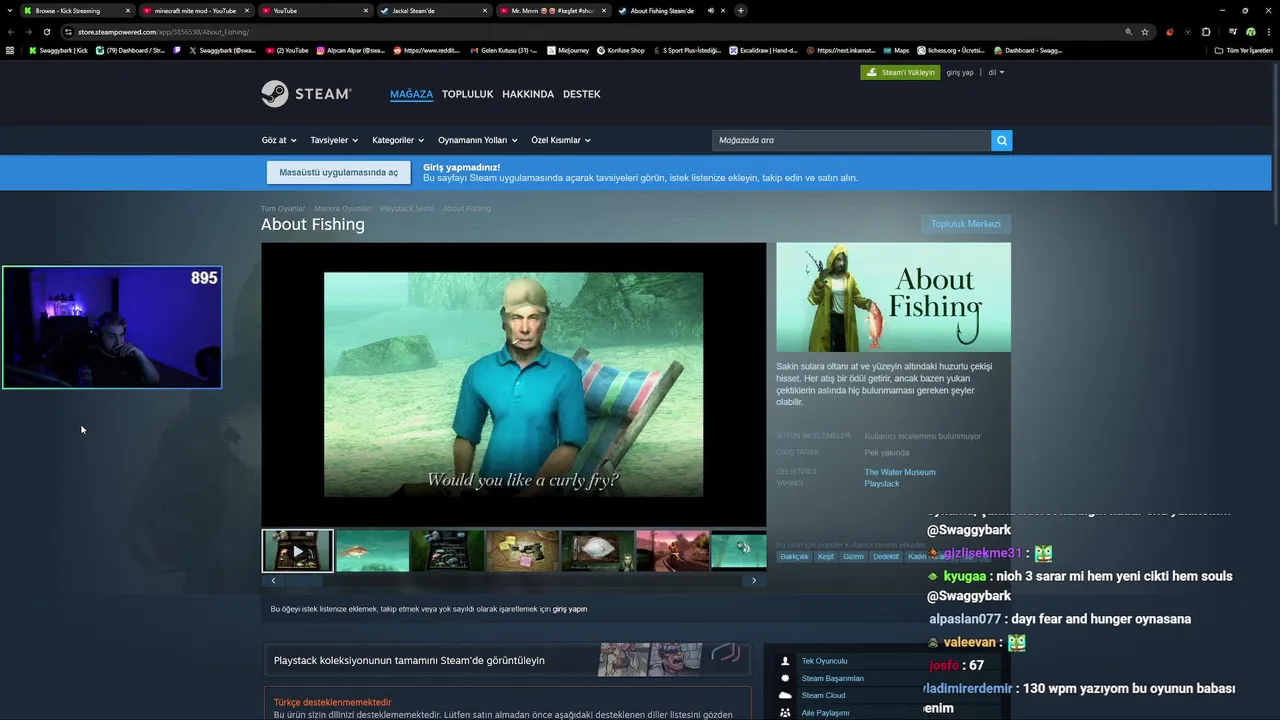Expand the Göz at dropdown menu
The height and width of the screenshot is (720, 1280).
279,140
